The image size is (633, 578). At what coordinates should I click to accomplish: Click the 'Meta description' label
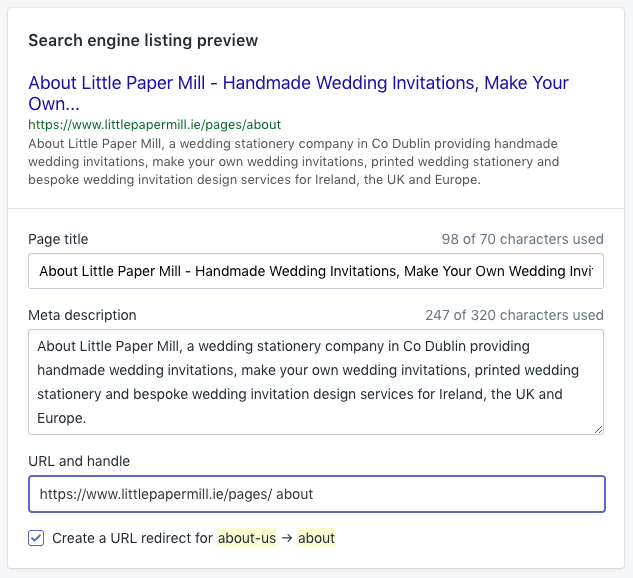82,315
